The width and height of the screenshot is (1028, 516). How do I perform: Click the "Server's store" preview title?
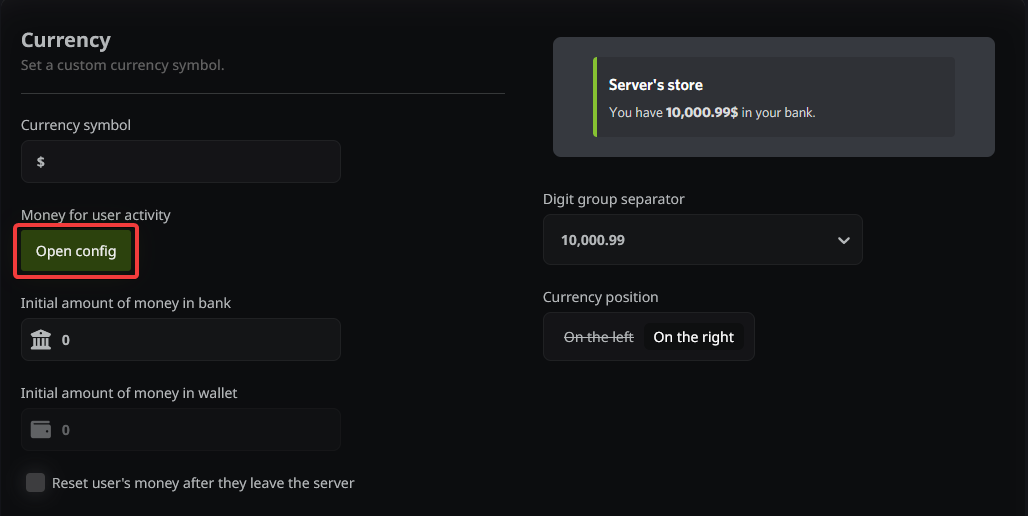[655, 85]
